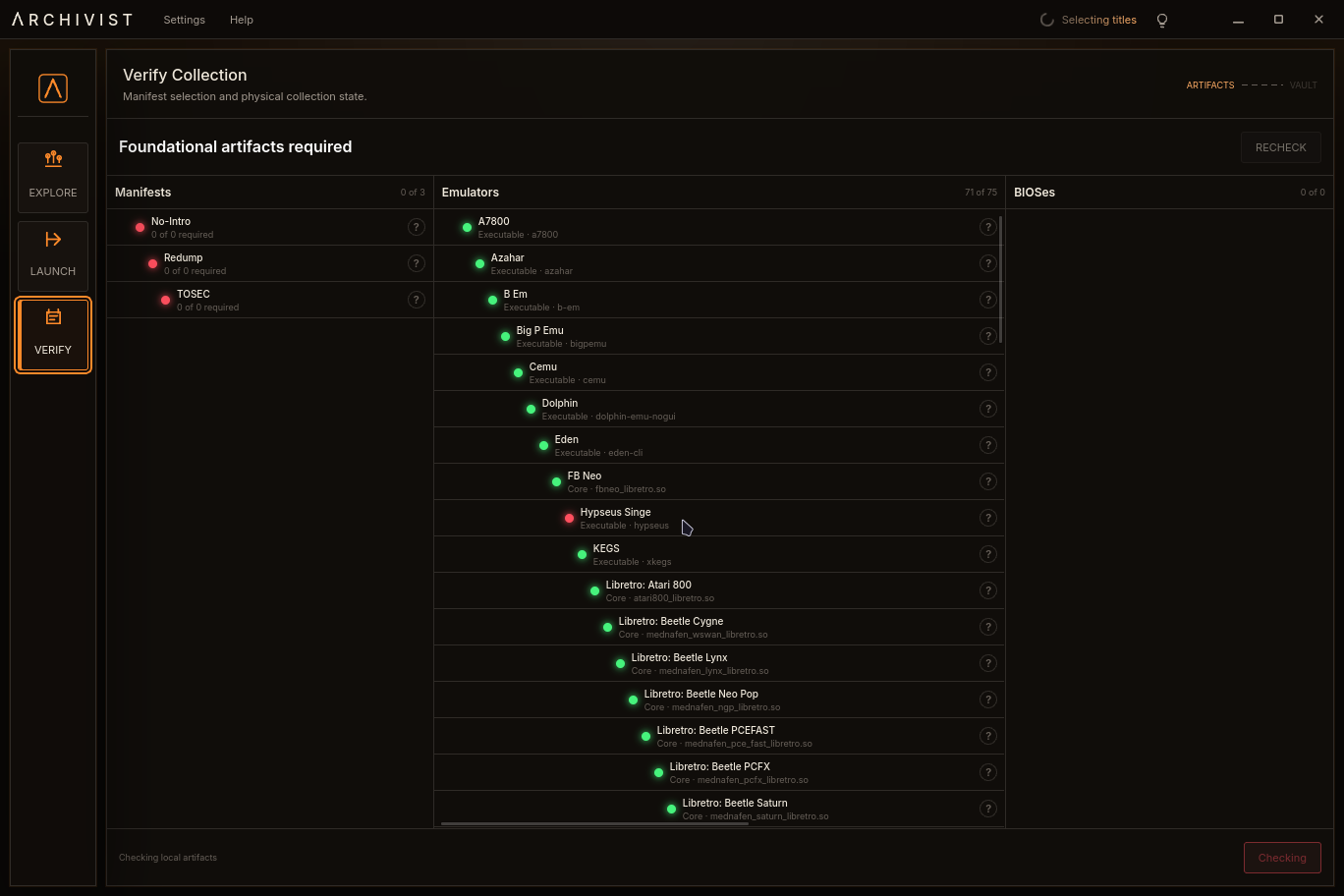Click the green status dot for Eden
This screenshot has width=1344, height=896.
point(543,445)
